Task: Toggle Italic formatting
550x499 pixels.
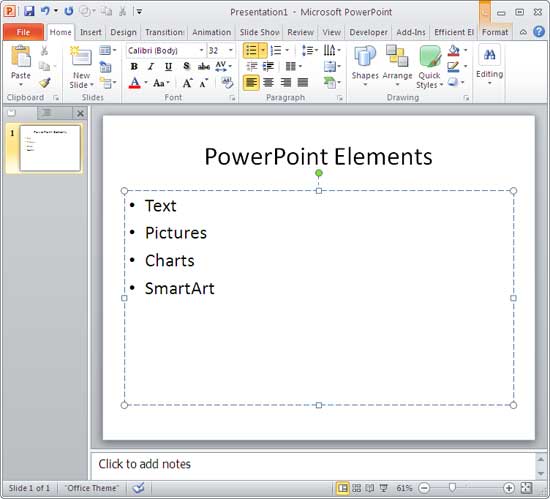Action: (151, 66)
